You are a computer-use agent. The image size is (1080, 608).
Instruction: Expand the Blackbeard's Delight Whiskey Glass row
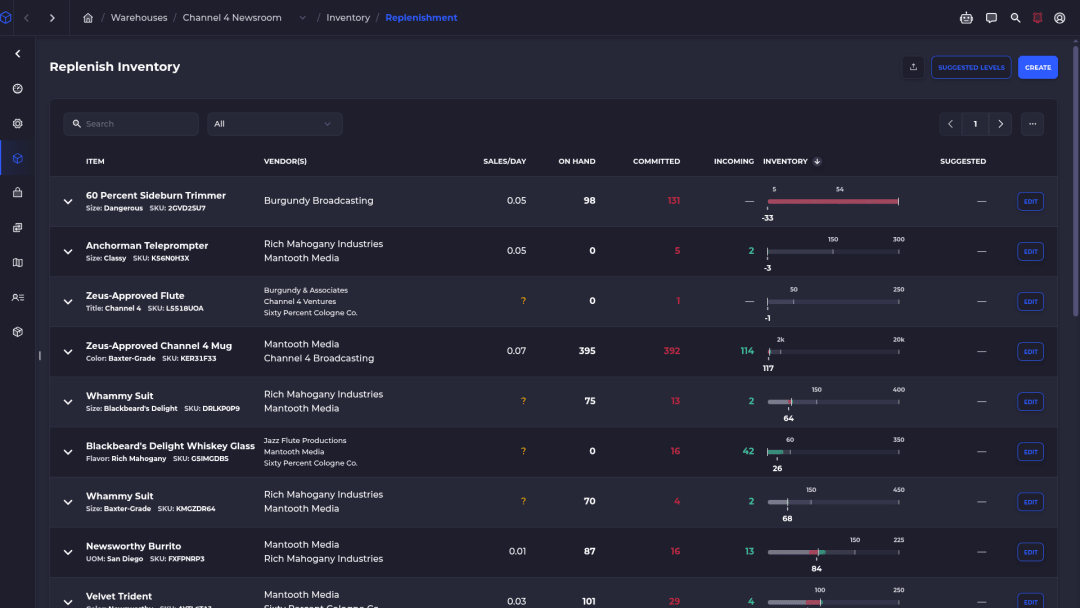[x=68, y=452]
